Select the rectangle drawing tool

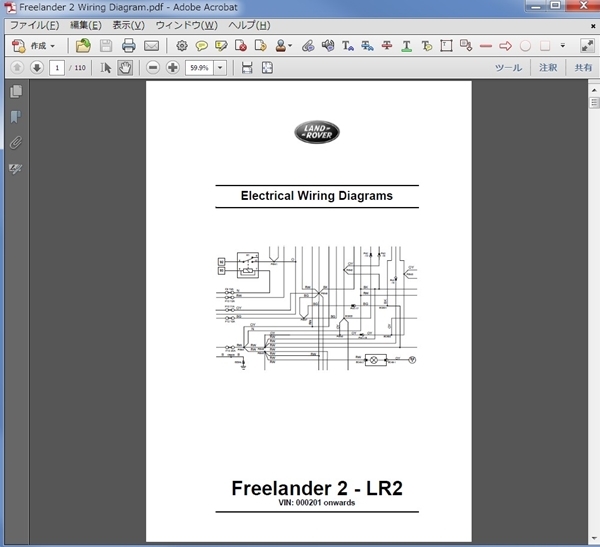pyautogui.click(x=545, y=46)
